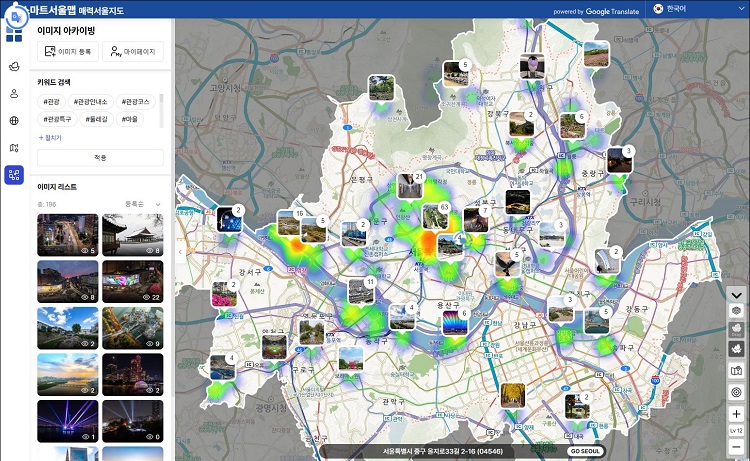Image resolution: width=750 pixels, height=461 pixels.
Task: Click the highlighted image archive sidebar icon
Action: [x=14, y=175]
